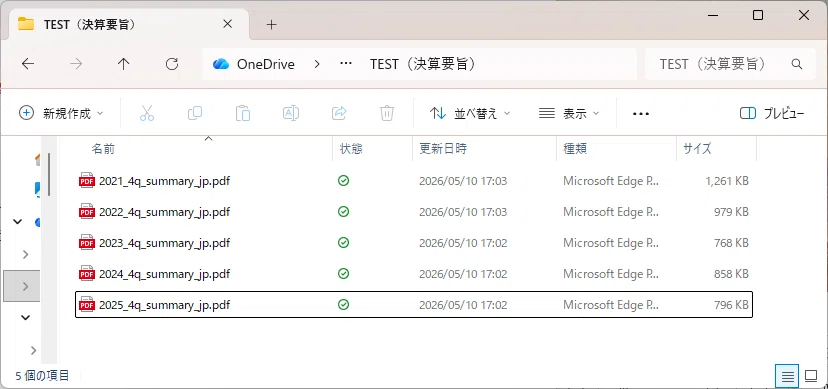This screenshot has height=389, width=828.
Task: Click the 1,261 KB size cell
Action: point(727,181)
